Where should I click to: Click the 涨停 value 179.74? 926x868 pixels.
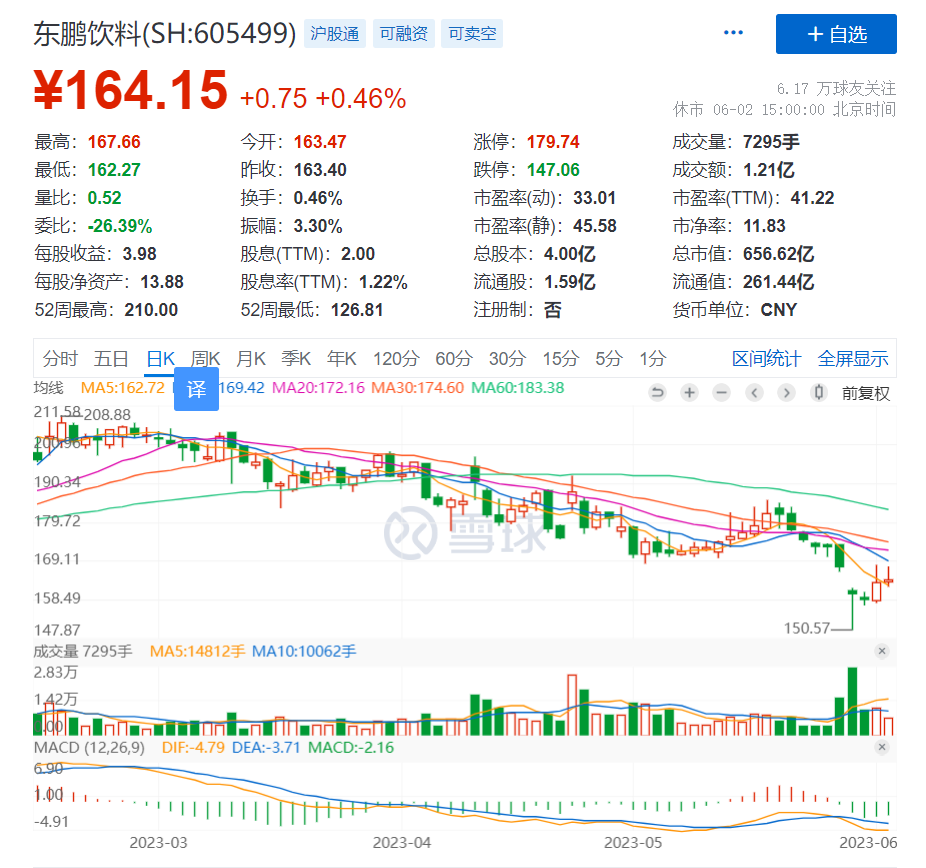coord(553,142)
